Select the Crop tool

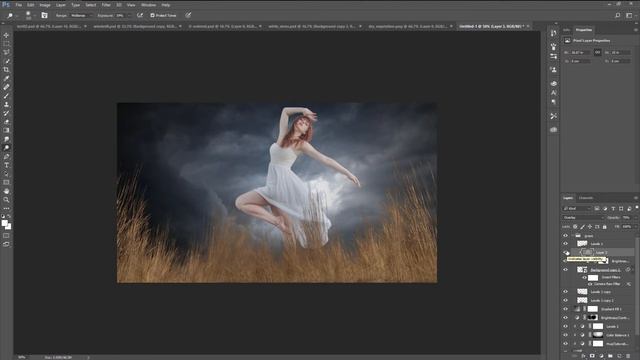6,70
